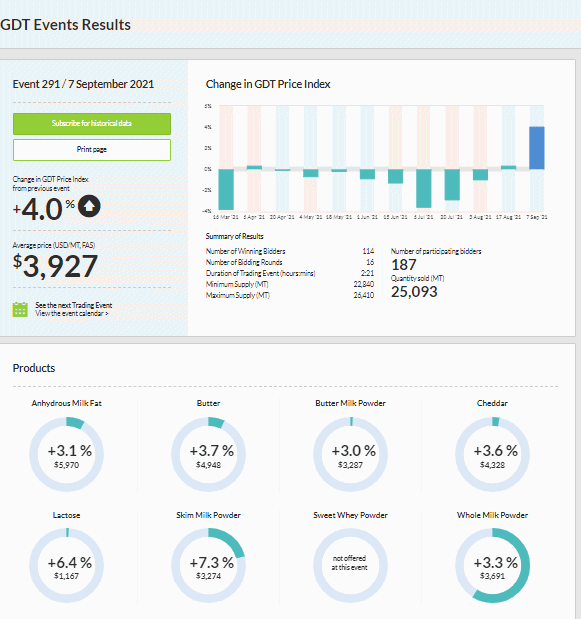
Task: Click the participating bidders value 187
Action: point(404,264)
